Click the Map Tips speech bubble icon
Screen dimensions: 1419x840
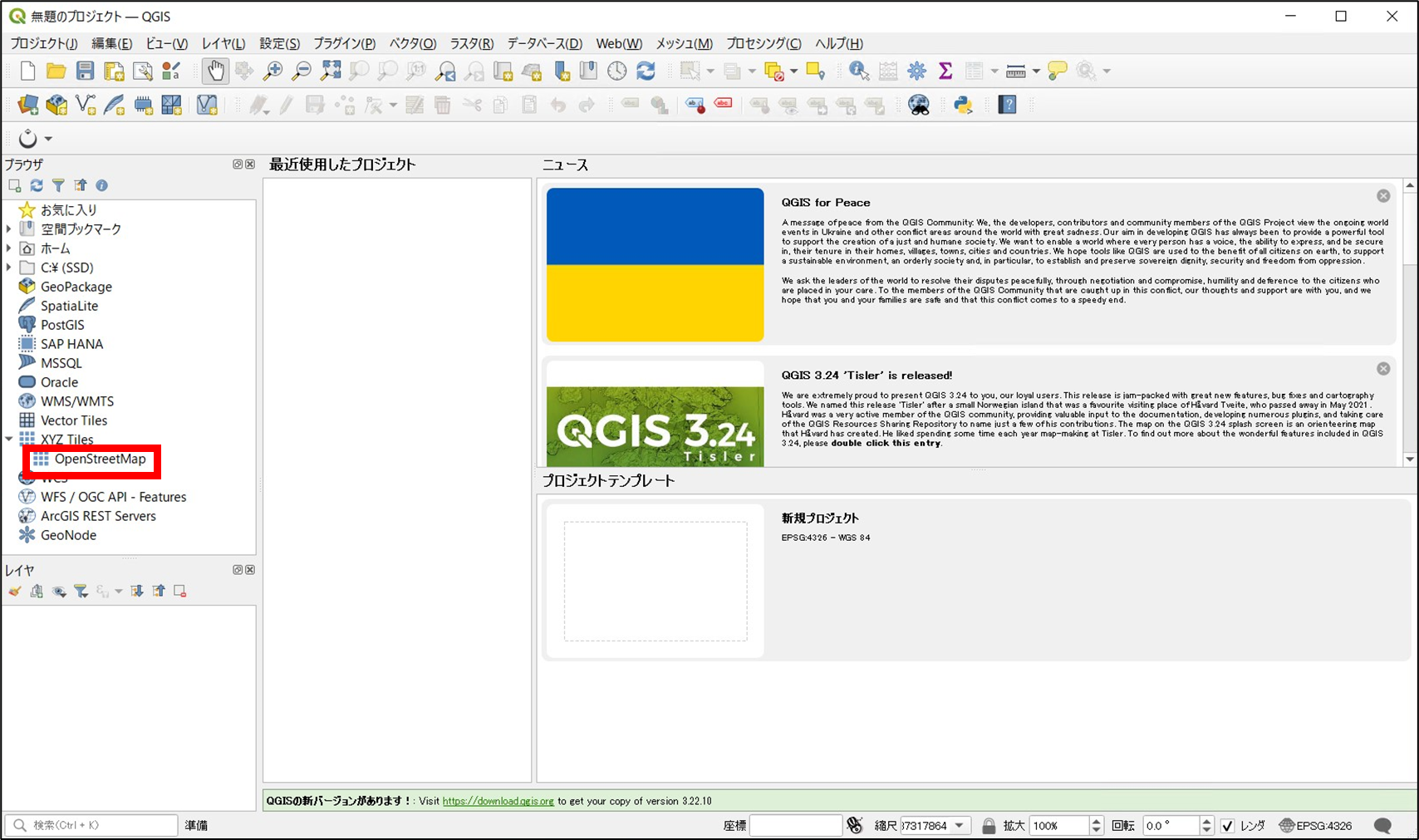point(1057,71)
